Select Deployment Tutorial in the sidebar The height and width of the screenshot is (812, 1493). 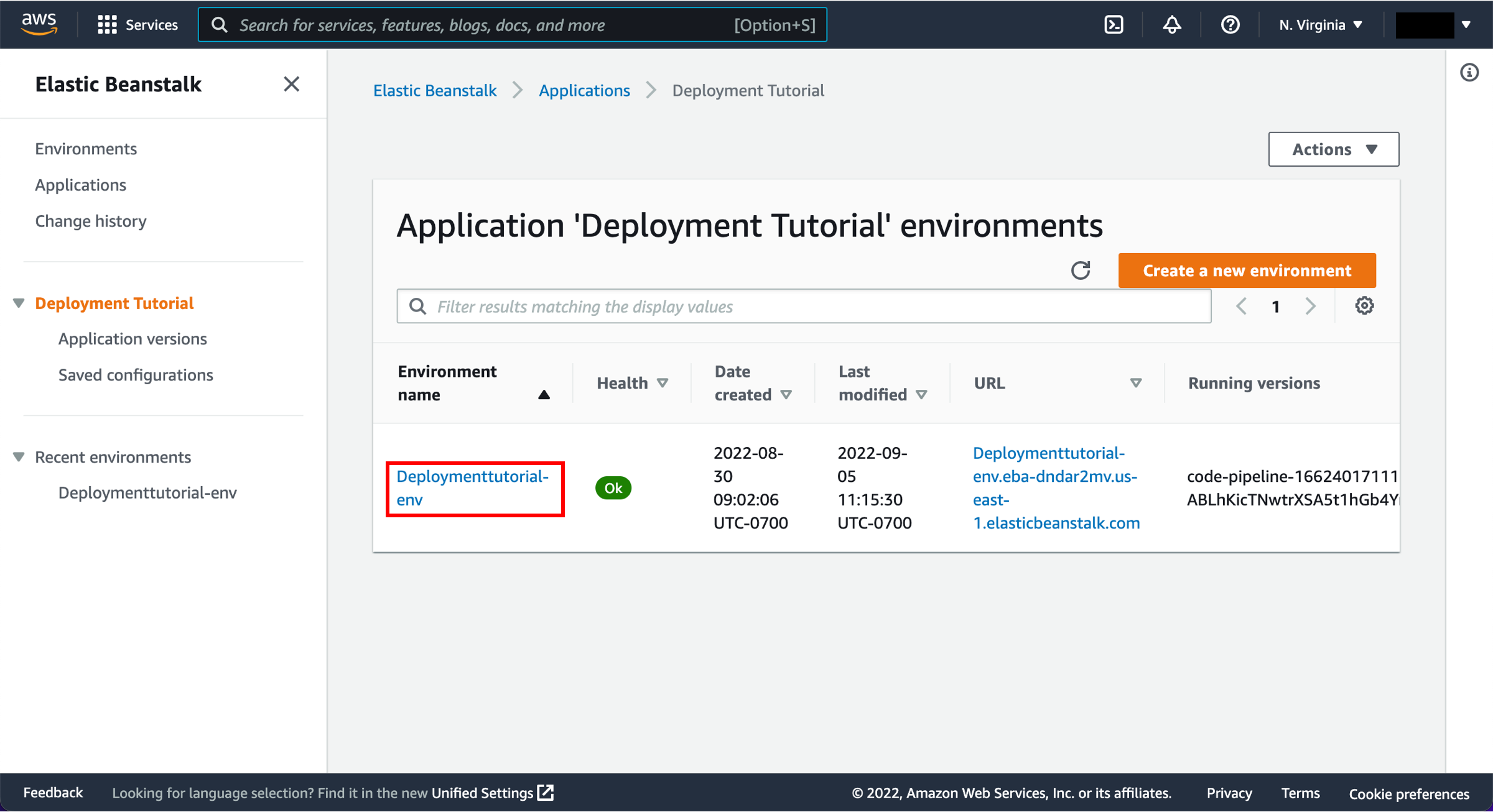(x=114, y=303)
